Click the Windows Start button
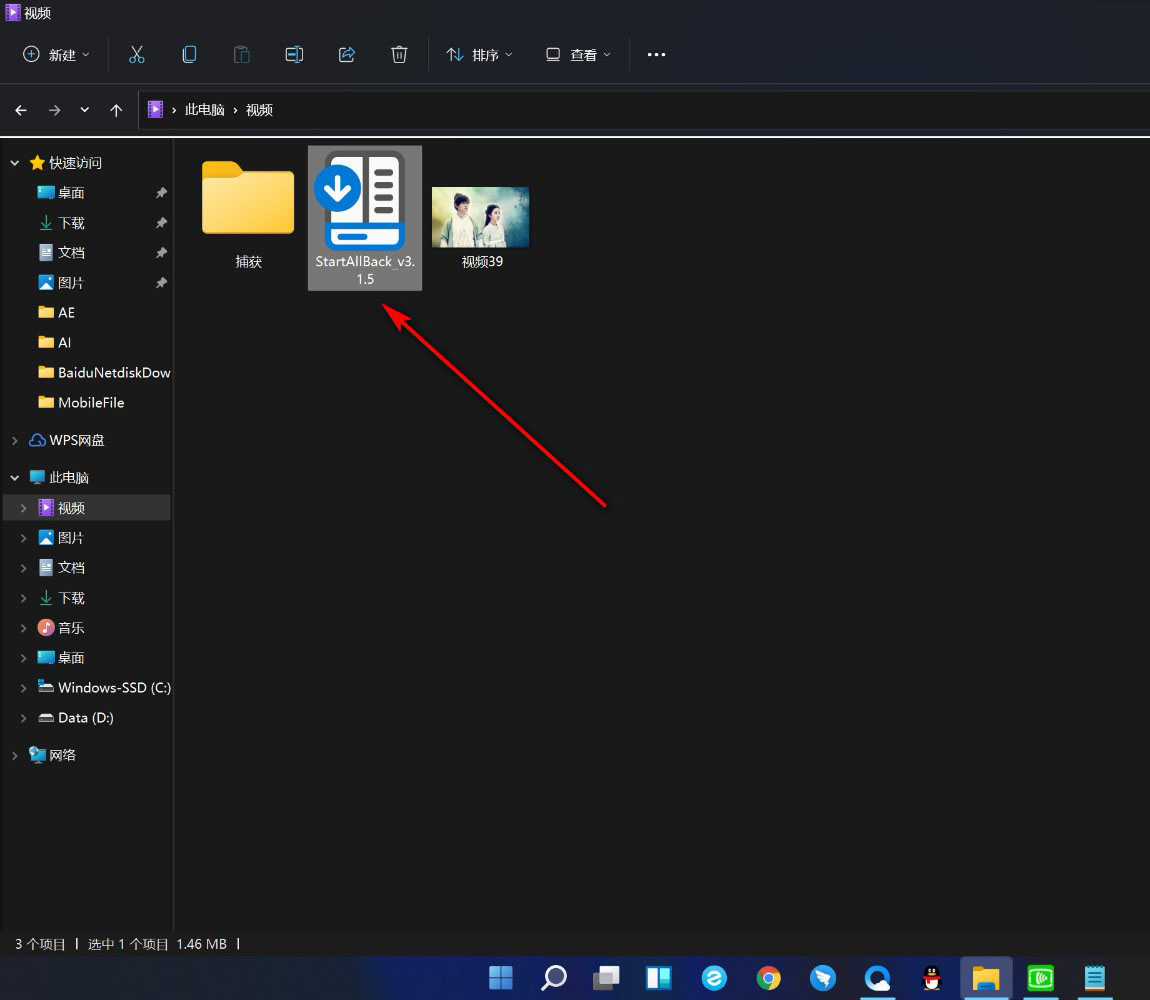Image resolution: width=1150 pixels, height=1000 pixels. point(500,977)
